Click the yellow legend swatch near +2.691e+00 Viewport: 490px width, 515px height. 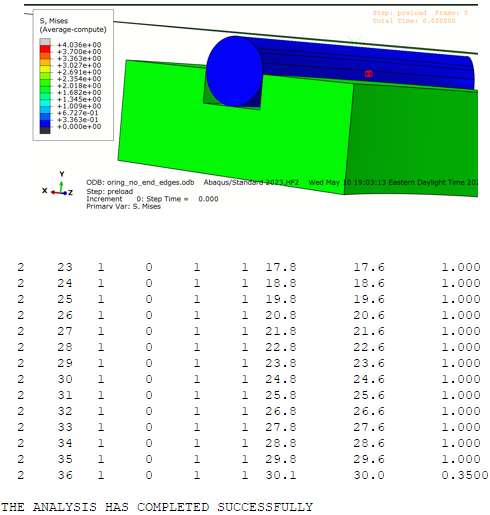pyautogui.click(x=45, y=69)
